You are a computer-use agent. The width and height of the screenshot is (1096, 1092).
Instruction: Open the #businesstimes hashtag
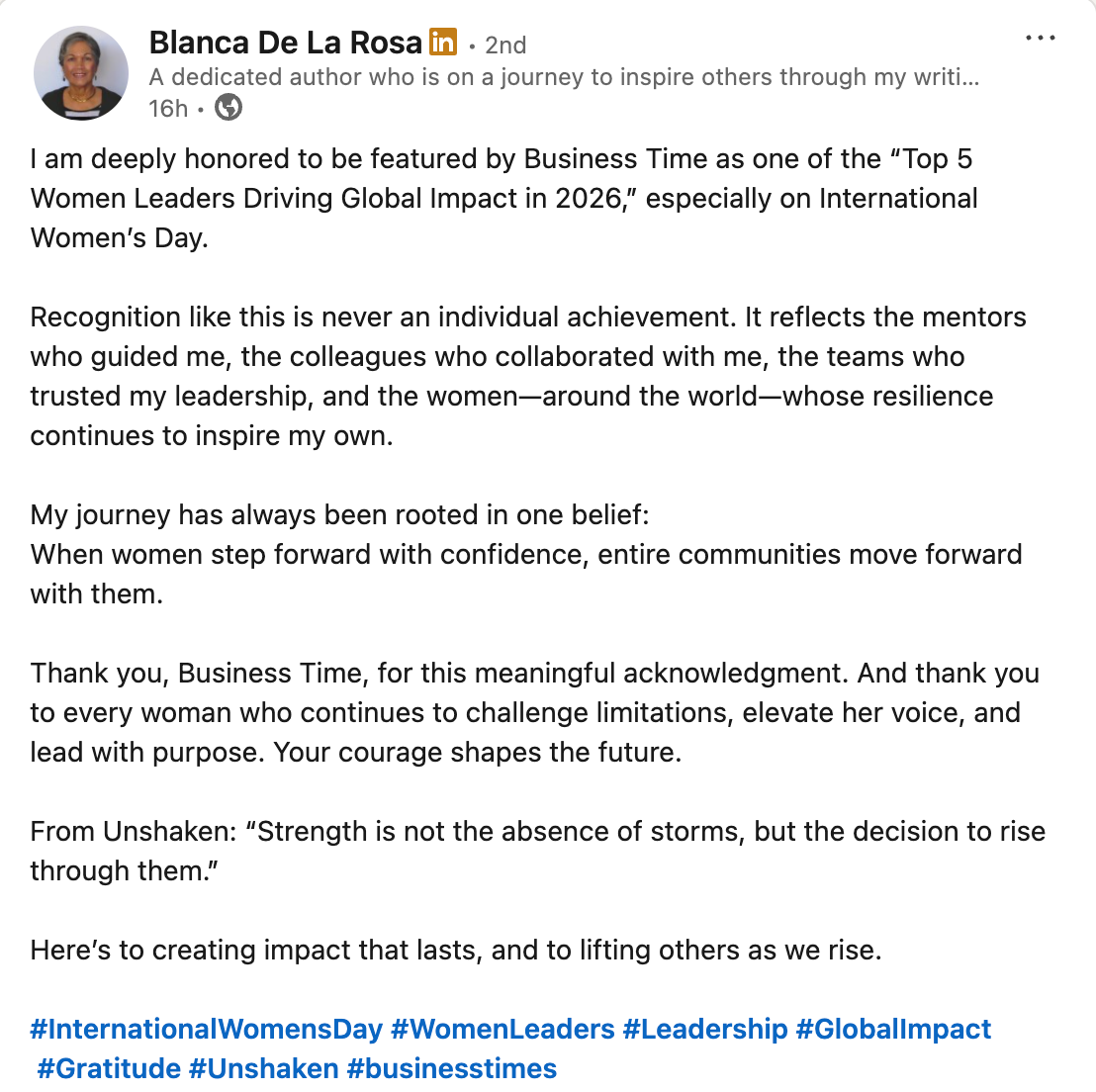coord(452,1068)
